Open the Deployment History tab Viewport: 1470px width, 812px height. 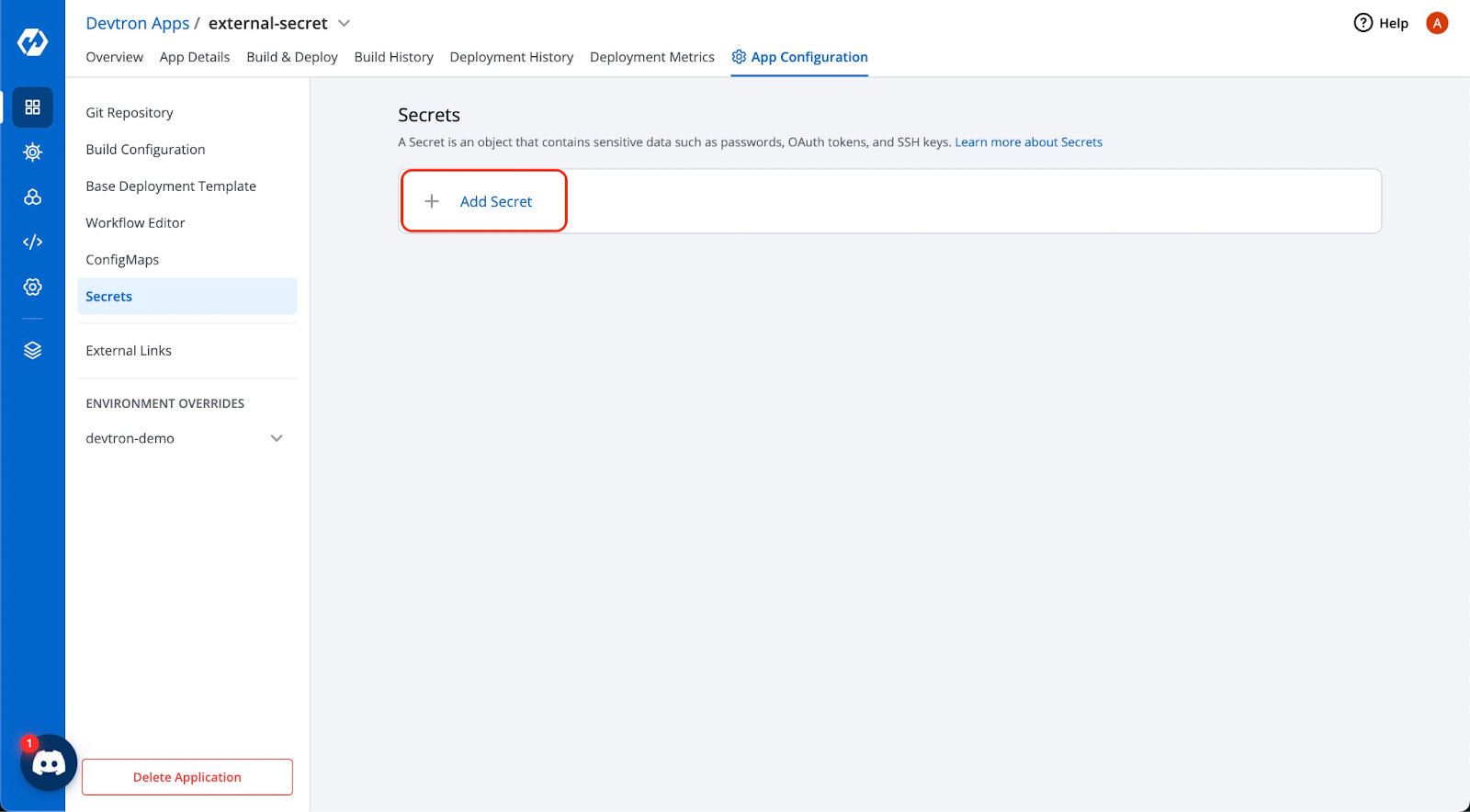click(512, 57)
